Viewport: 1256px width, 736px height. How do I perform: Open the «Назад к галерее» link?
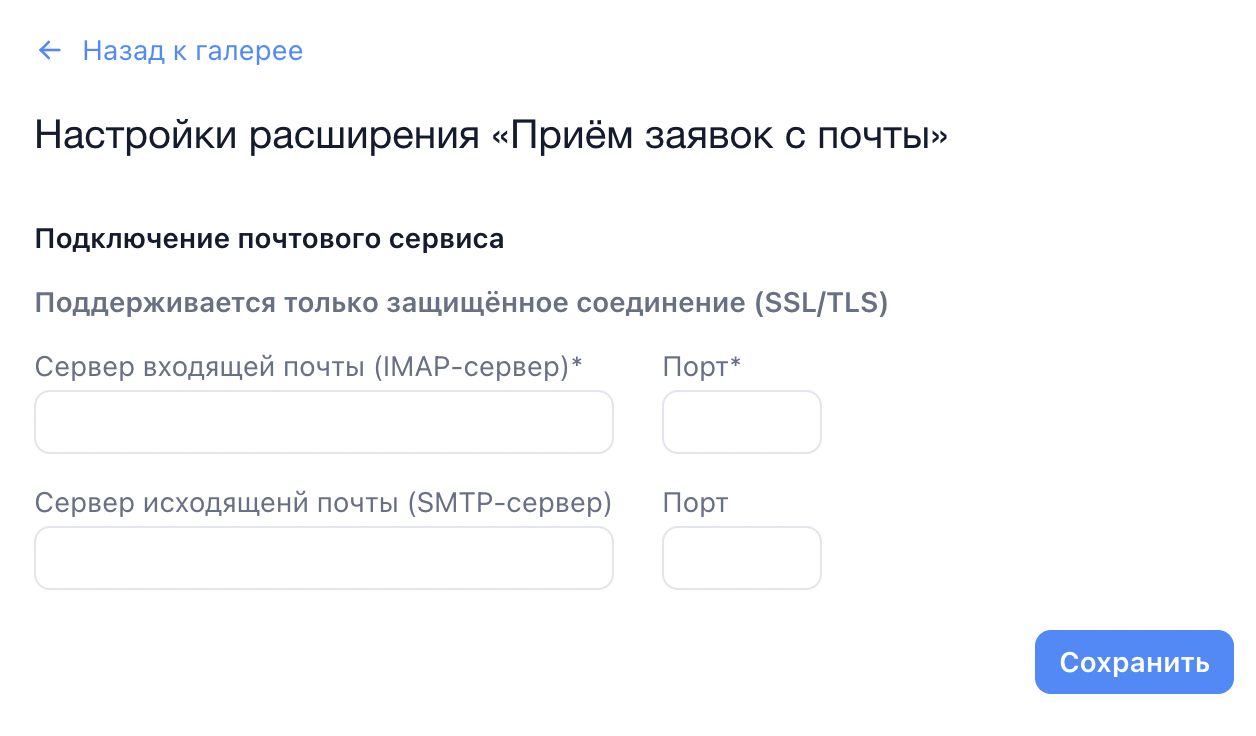(192, 51)
